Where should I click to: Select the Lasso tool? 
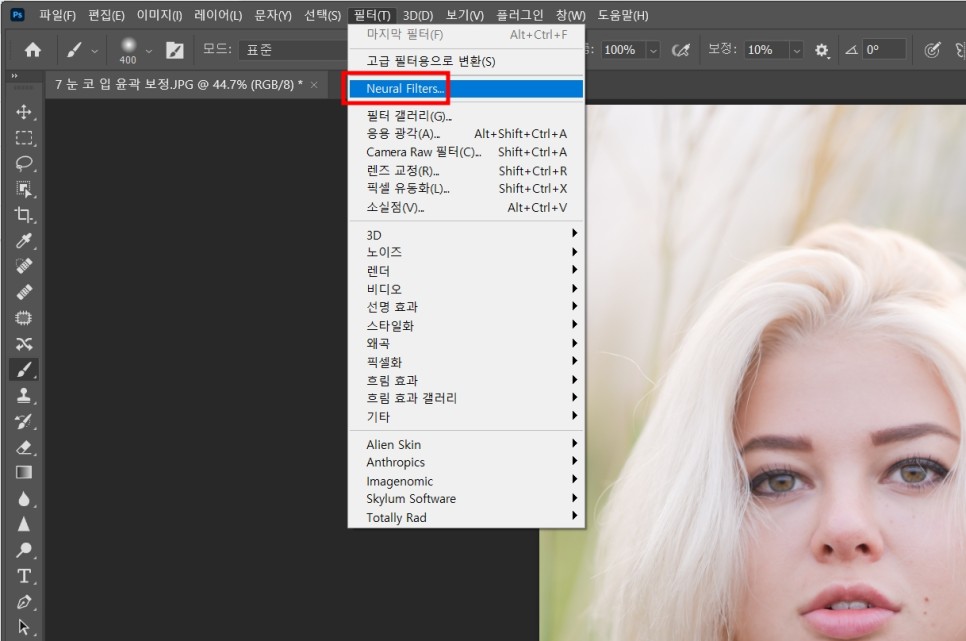click(x=24, y=163)
